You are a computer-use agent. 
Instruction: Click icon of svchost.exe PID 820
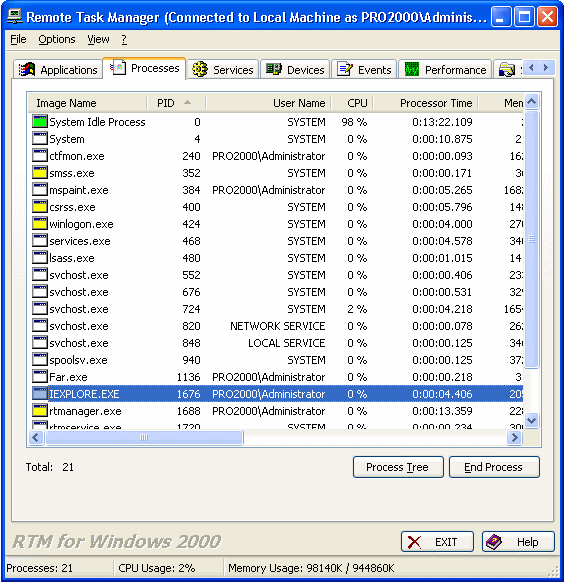pos(40,326)
